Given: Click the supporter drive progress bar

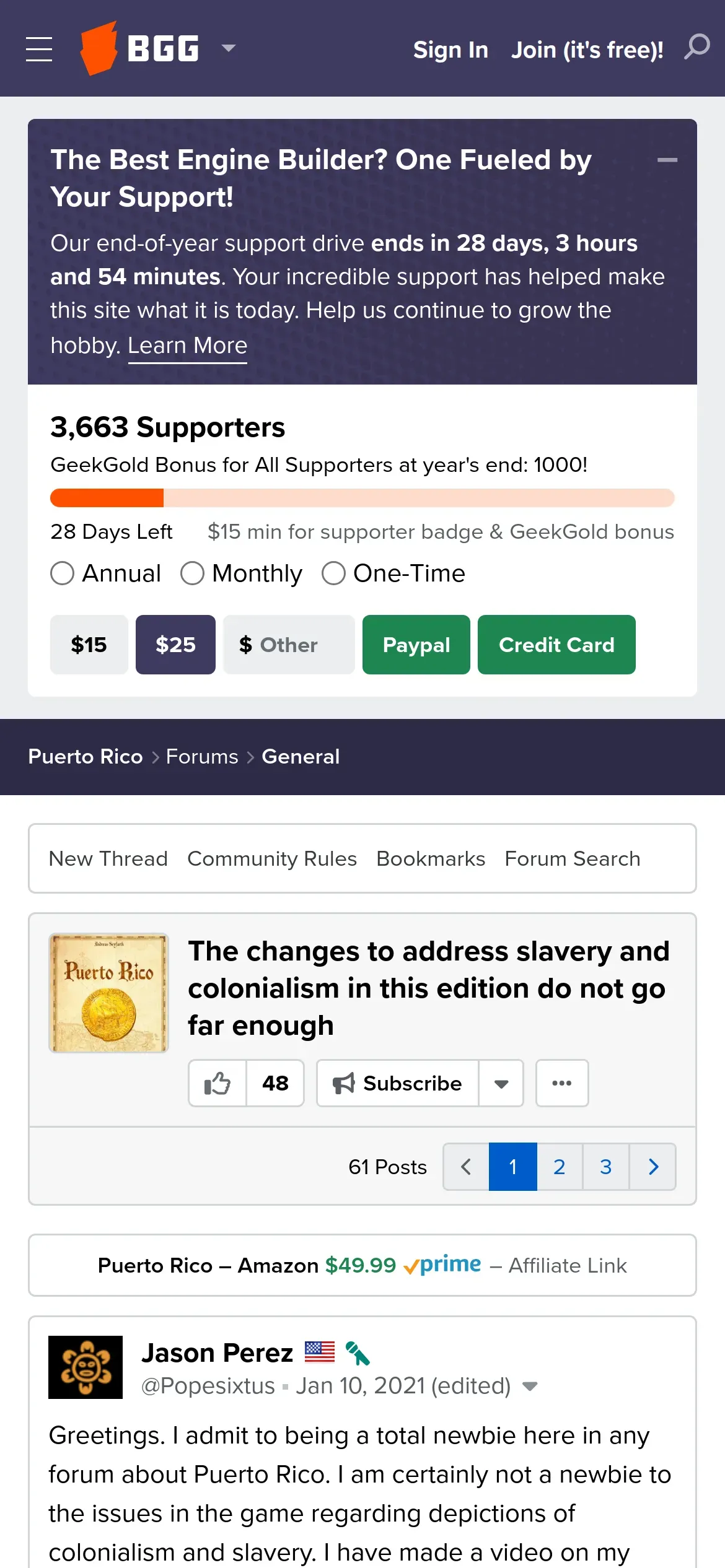Looking at the screenshot, I should (362, 498).
